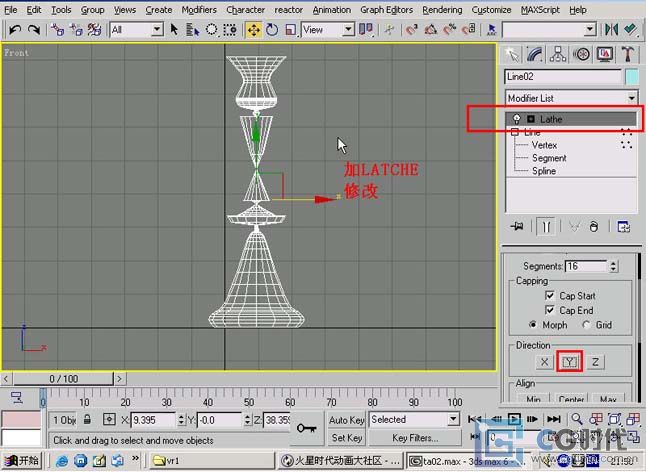Activate the Select Object arrow tool

coord(174,30)
